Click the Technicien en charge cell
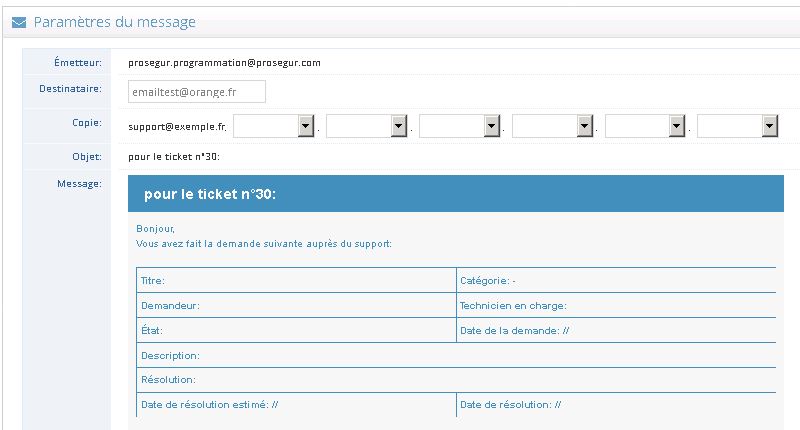Image resolution: width=800 pixels, height=430 pixels. [x=616, y=306]
